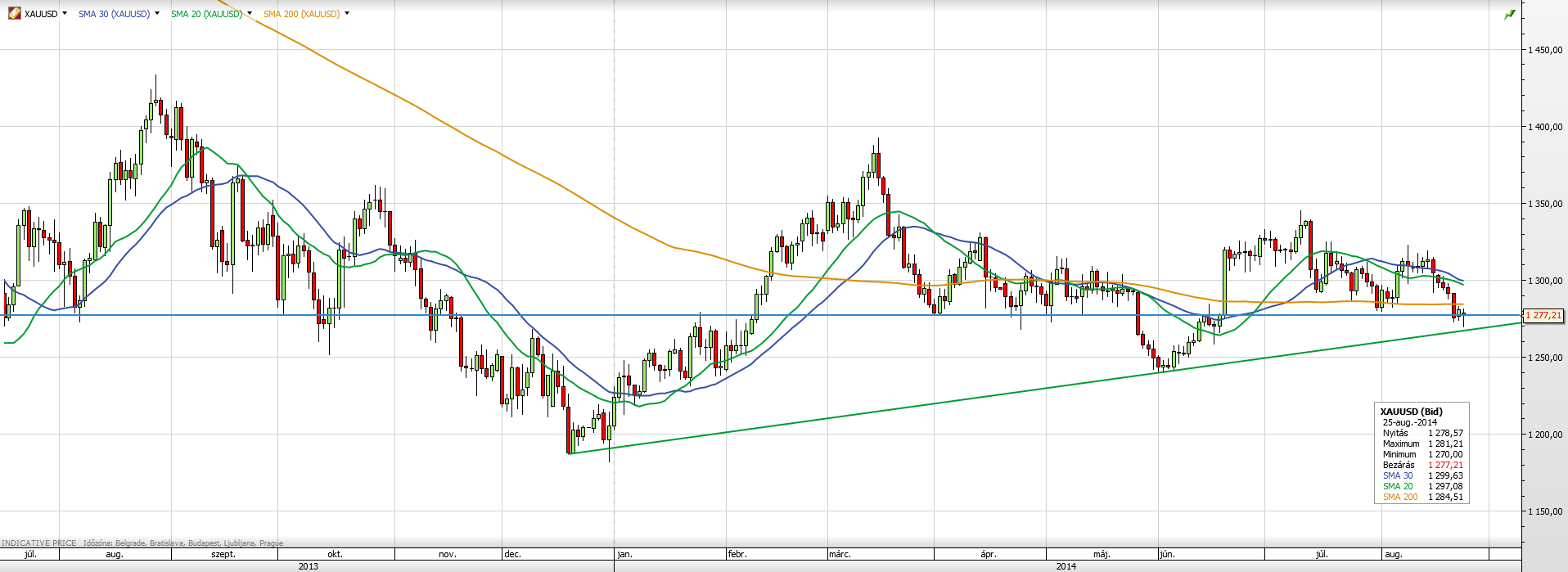Open the SMA 30 (XAUUSD) dropdown arrow
This screenshot has width=1568, height=572.
point(157,13)
